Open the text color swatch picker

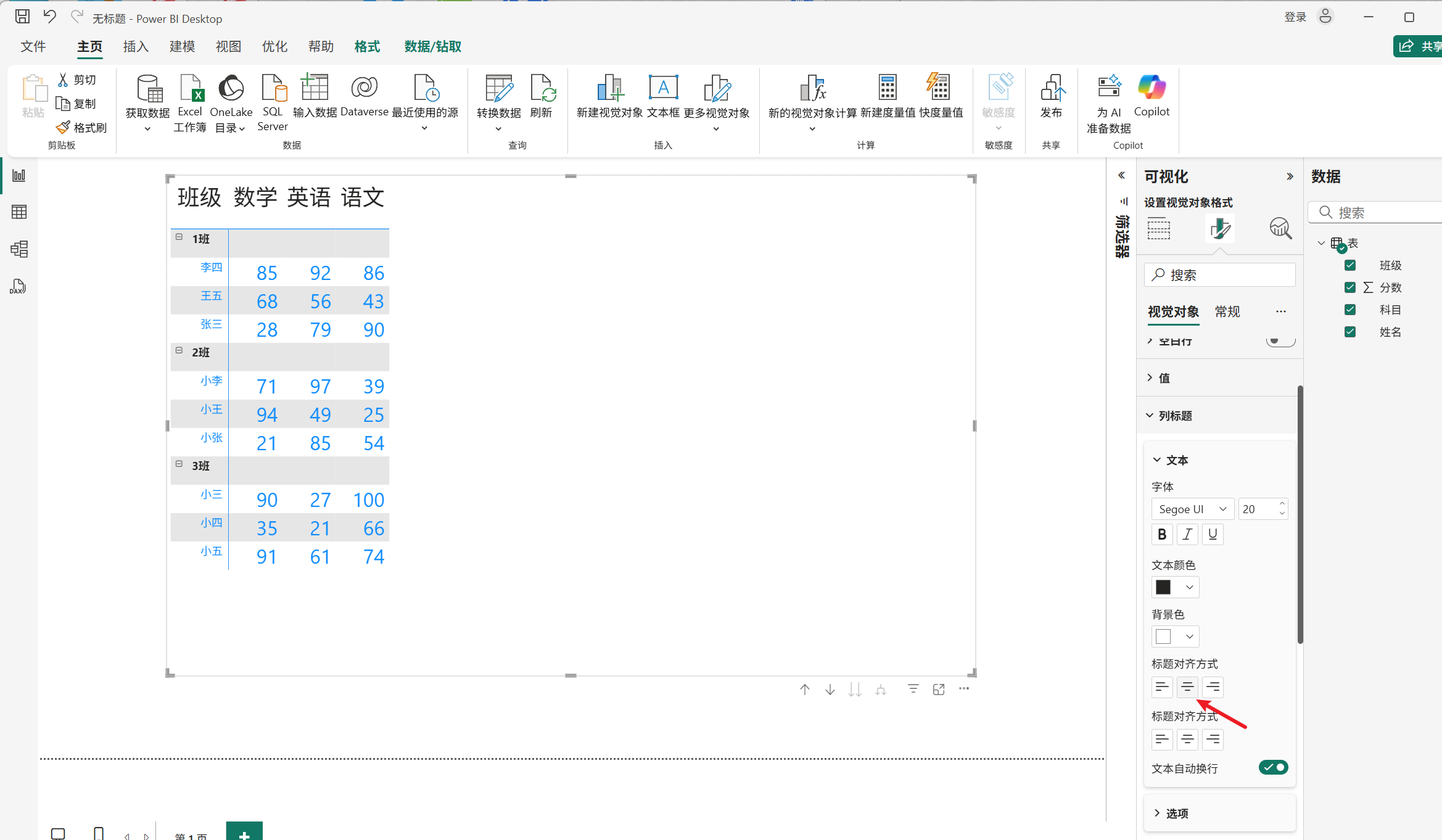1175,587
